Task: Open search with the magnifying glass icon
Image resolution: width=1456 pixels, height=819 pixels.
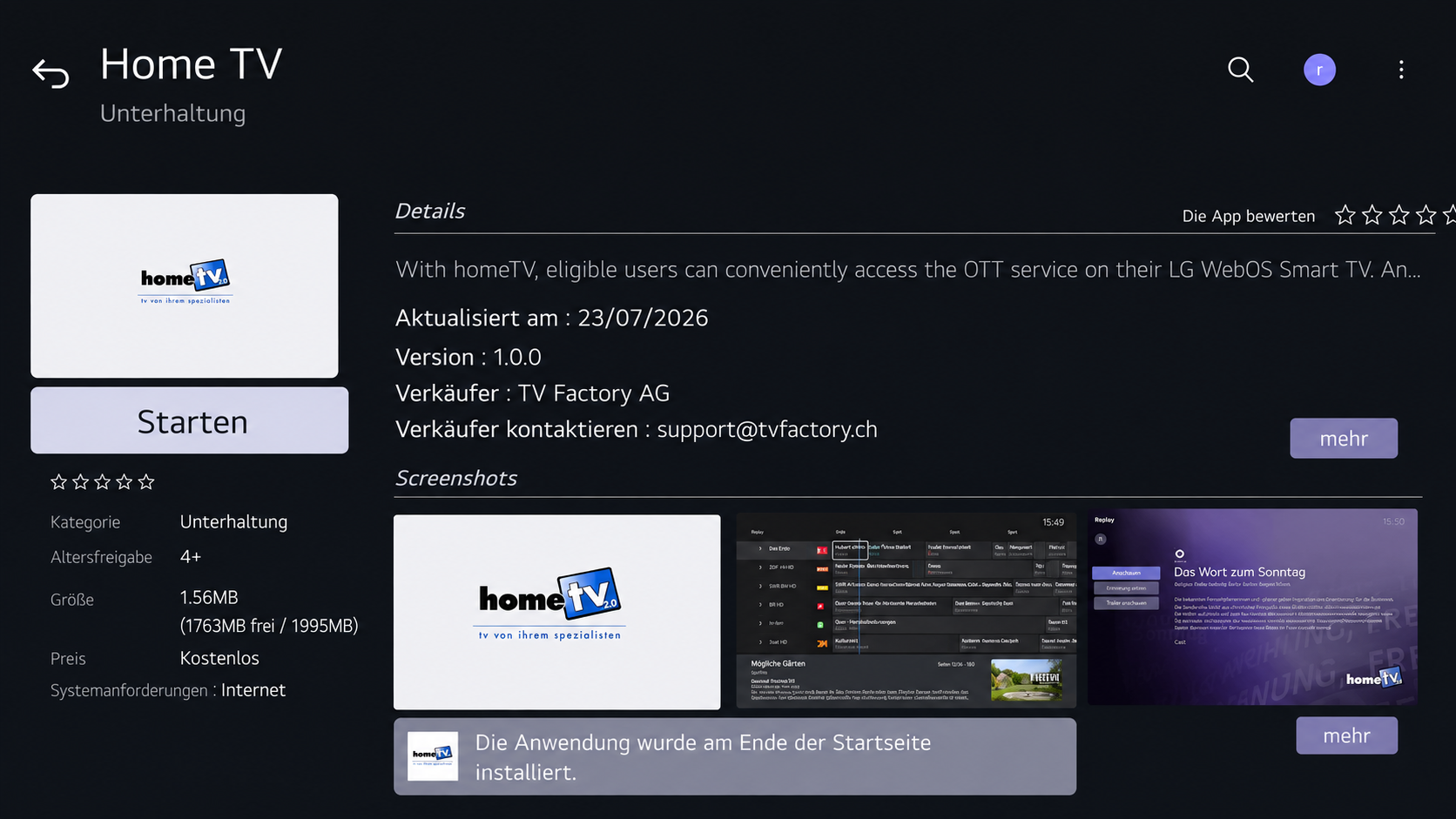Action: 1240,70
